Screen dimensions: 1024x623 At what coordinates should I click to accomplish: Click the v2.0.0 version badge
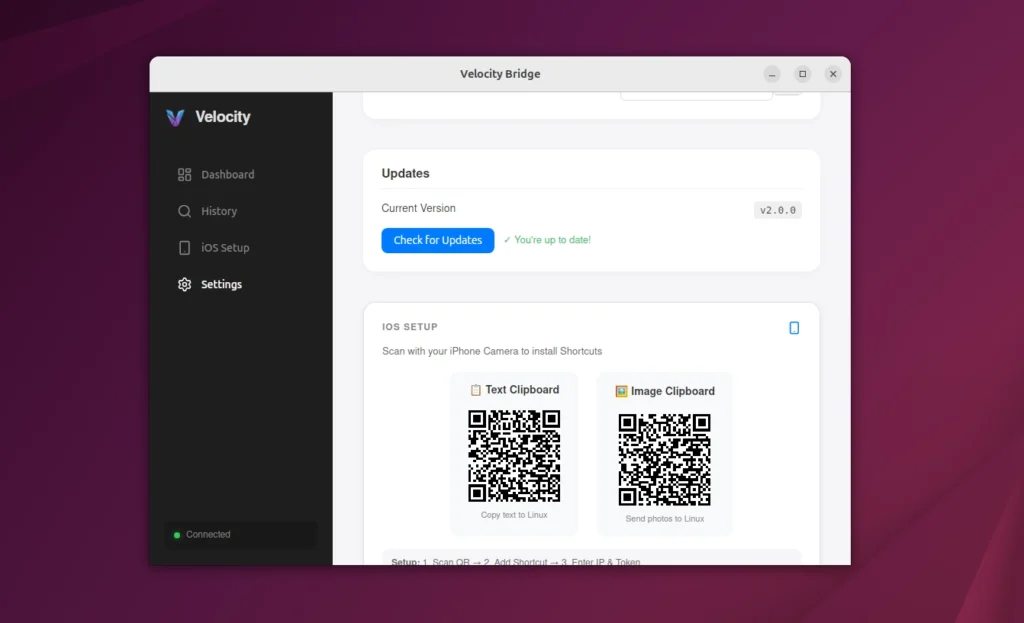pos(777,210)
